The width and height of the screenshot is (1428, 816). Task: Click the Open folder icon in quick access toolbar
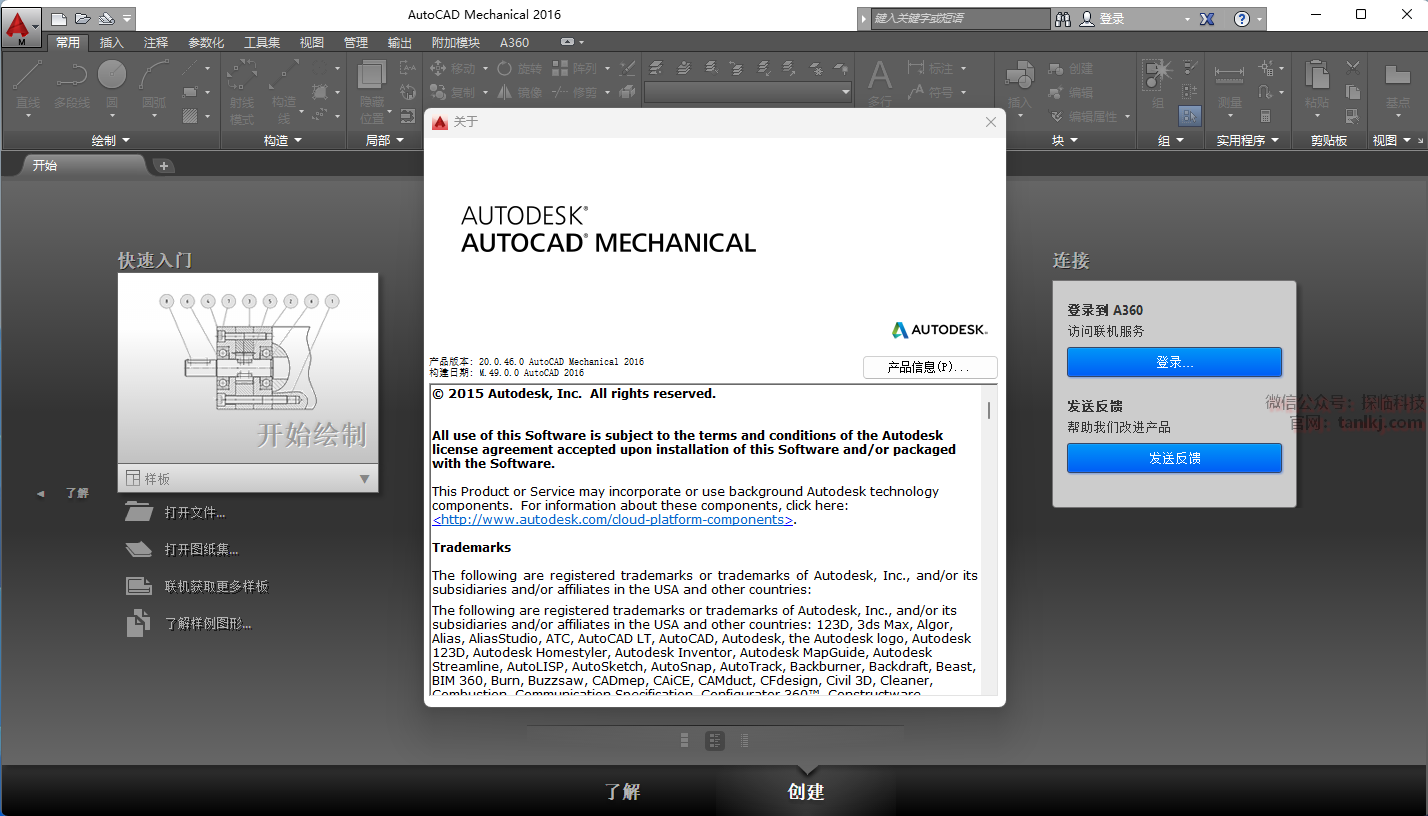[83, 18]
